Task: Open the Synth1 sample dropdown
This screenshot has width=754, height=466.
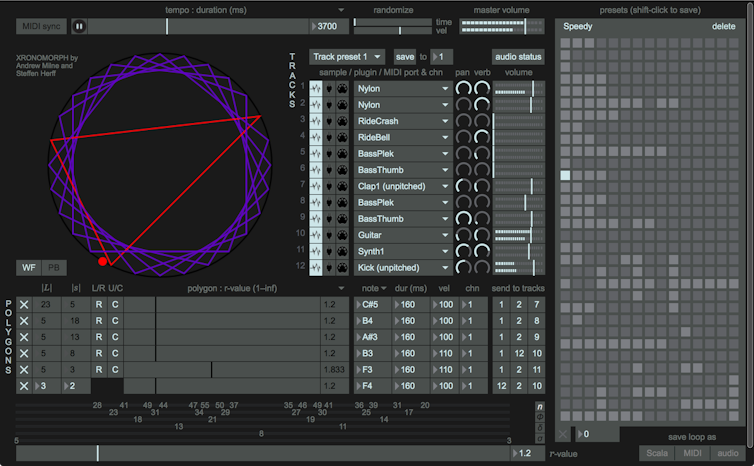Action: (x=403, y=251)
